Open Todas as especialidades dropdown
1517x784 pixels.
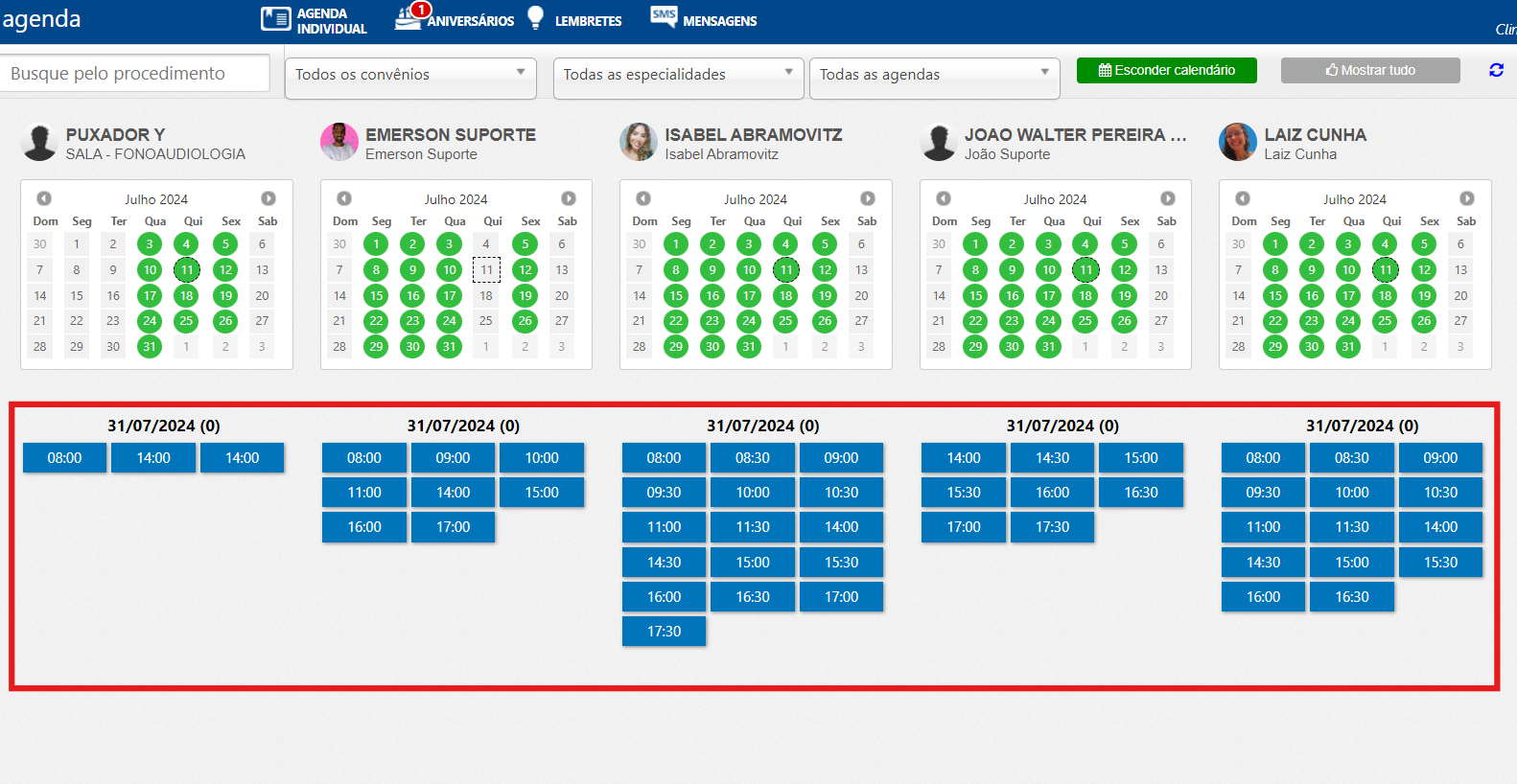coord(679,78)
